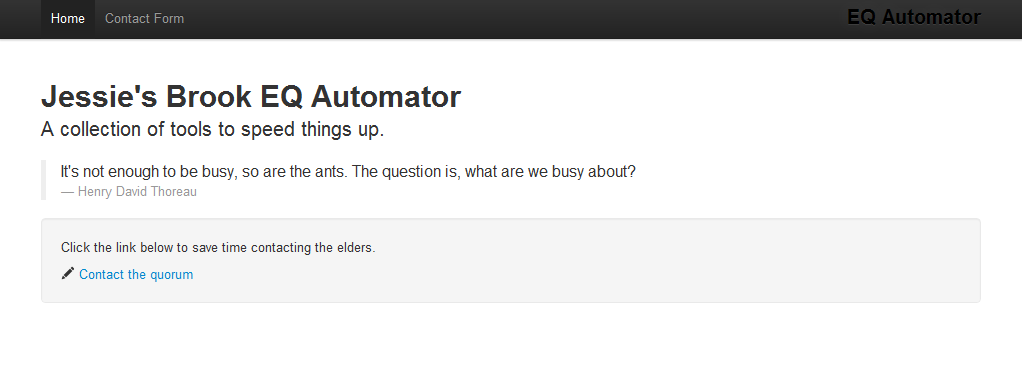Open the Home navigation tab
The image size is (1022, 378).
[x=68, y=19]
